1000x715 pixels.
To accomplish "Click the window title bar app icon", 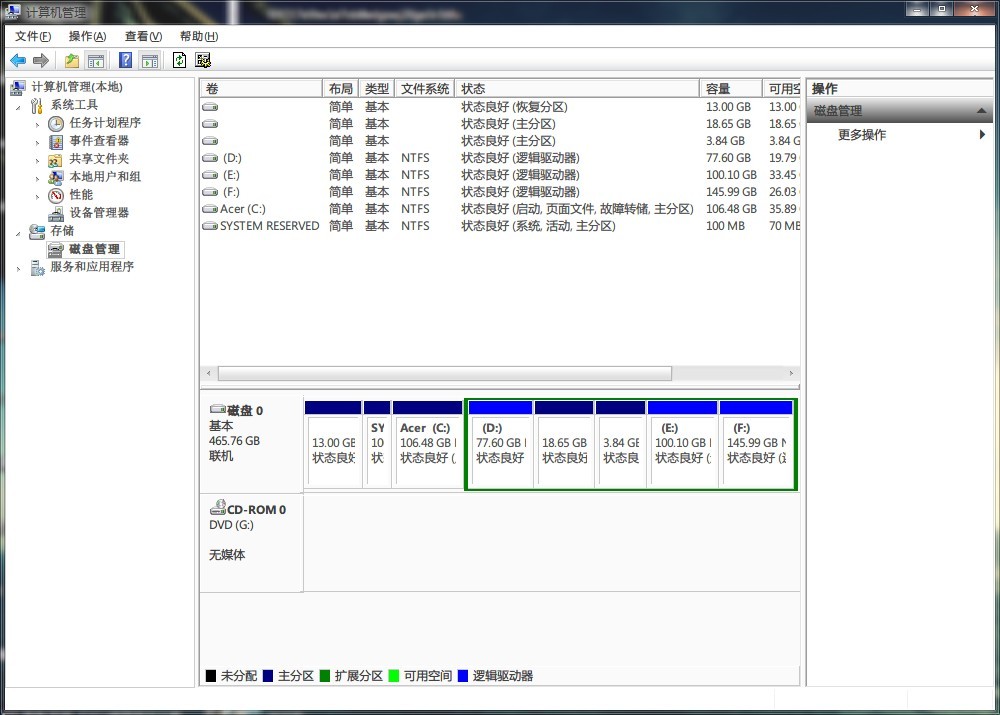I will tap(12, 11).
